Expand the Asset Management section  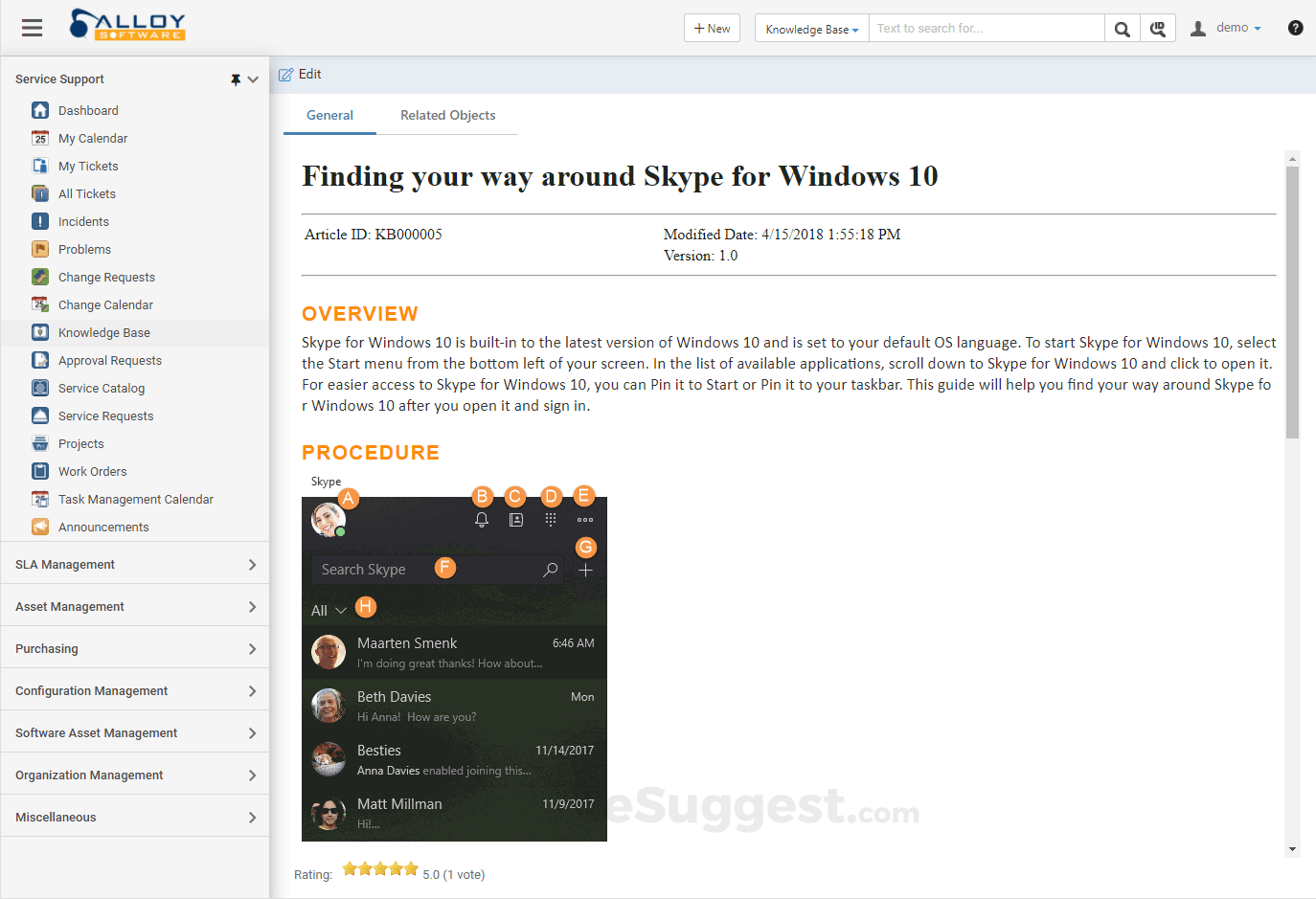[x=135, y=607]
